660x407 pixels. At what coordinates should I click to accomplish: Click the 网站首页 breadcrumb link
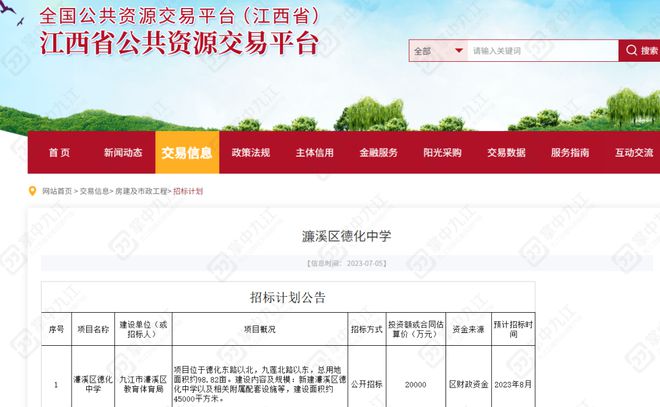tap(57, 191)
